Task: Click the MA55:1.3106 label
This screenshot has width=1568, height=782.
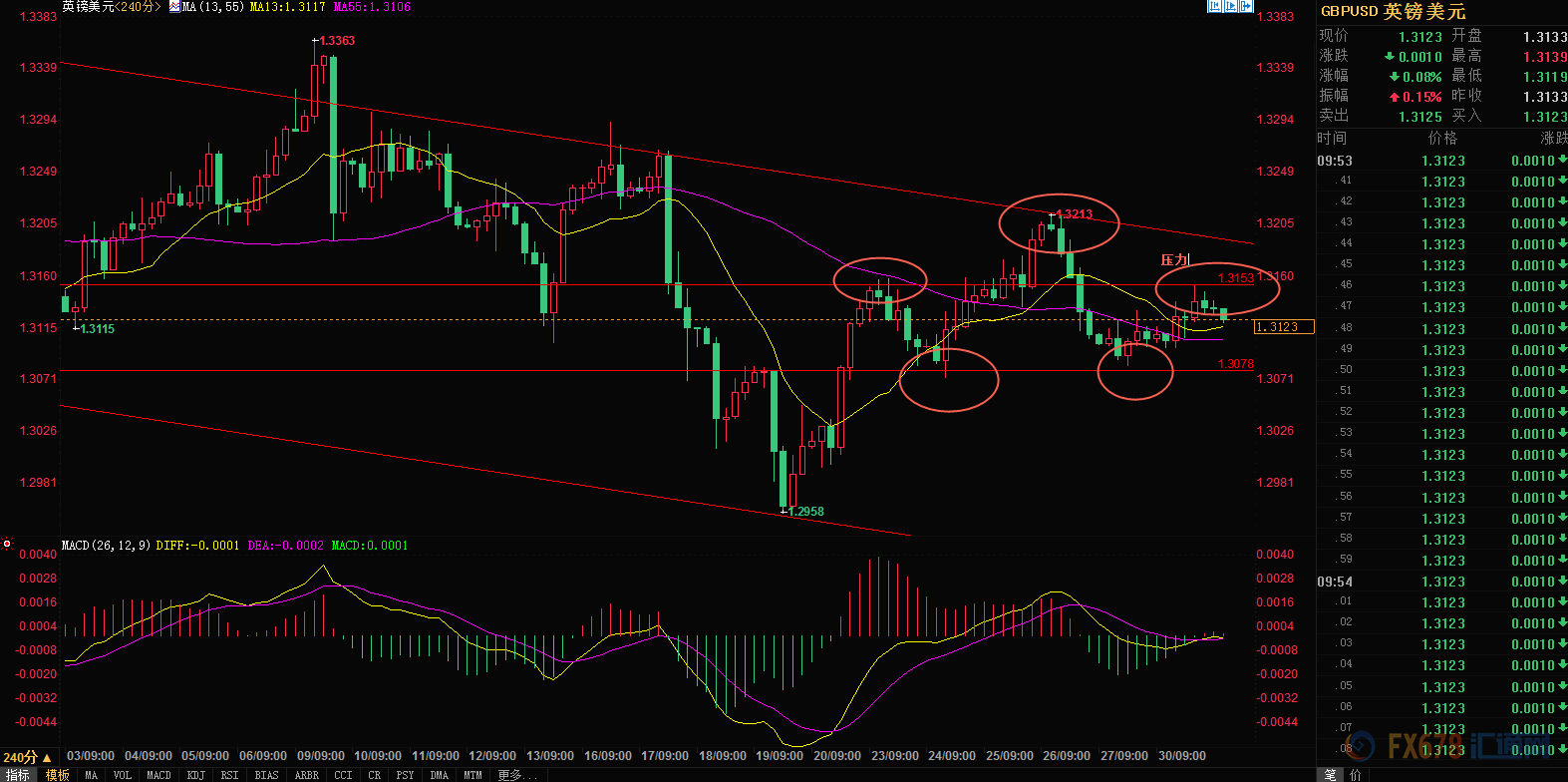Action: click(x=372, y=7)
